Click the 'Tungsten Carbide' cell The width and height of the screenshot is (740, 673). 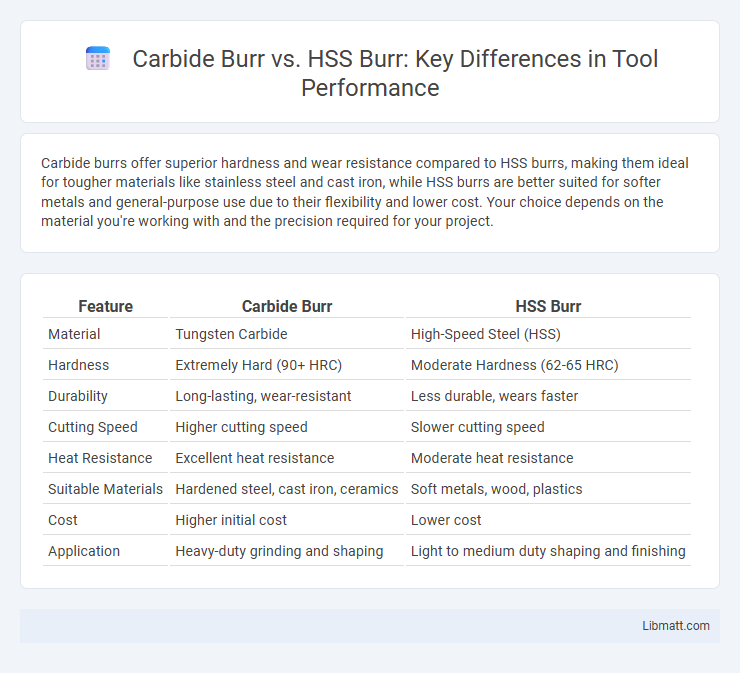pos(231,334)
